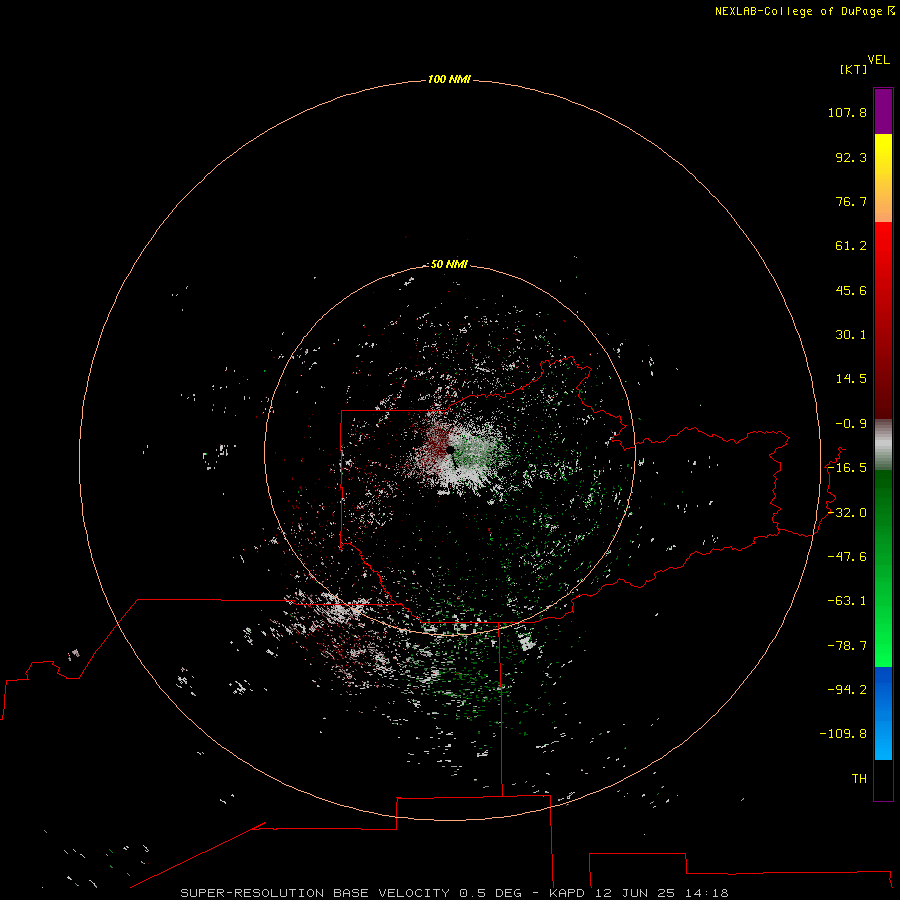
Task: Click the -94.2 scale value
Action: tap(847, 690)
